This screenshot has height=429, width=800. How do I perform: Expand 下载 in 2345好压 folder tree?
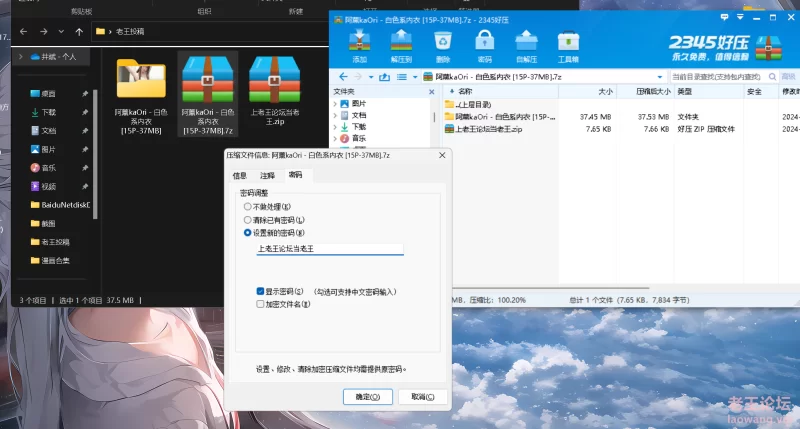[335, 127]
